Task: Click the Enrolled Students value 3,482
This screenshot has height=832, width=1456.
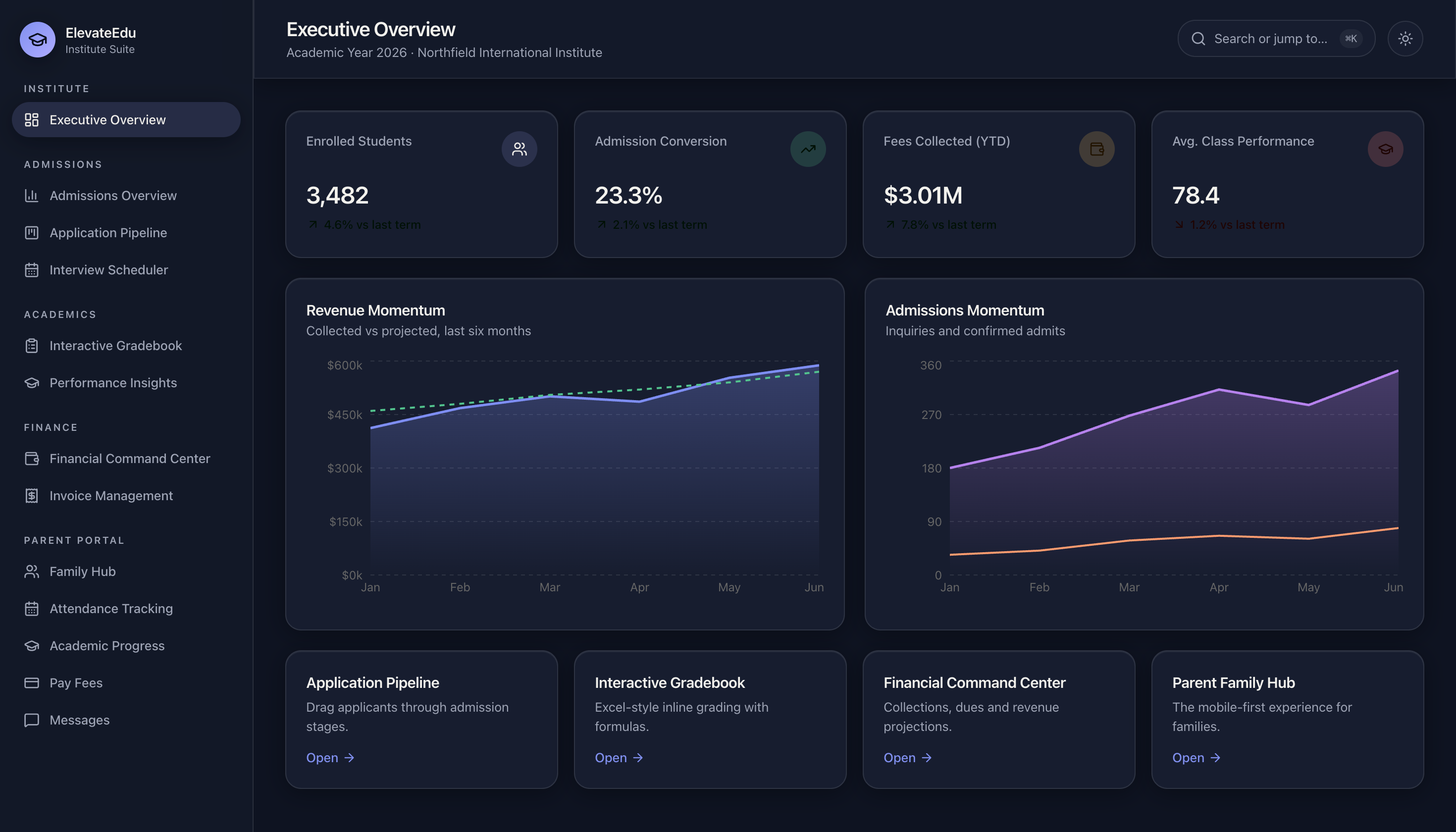Action: click(x=337, y=196)
